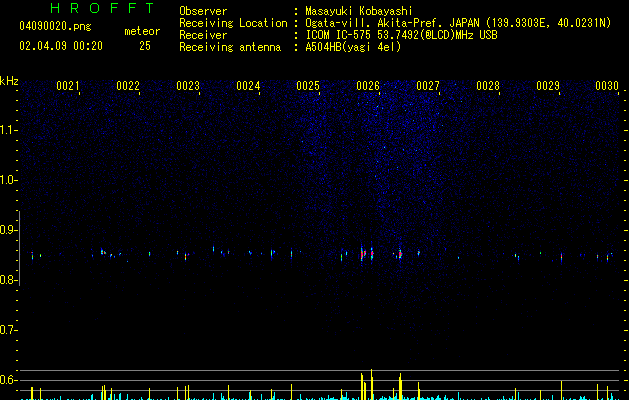Click the HROFFT title text
The height and width of the screenshot is (400, 629).
tap(103, 8)
